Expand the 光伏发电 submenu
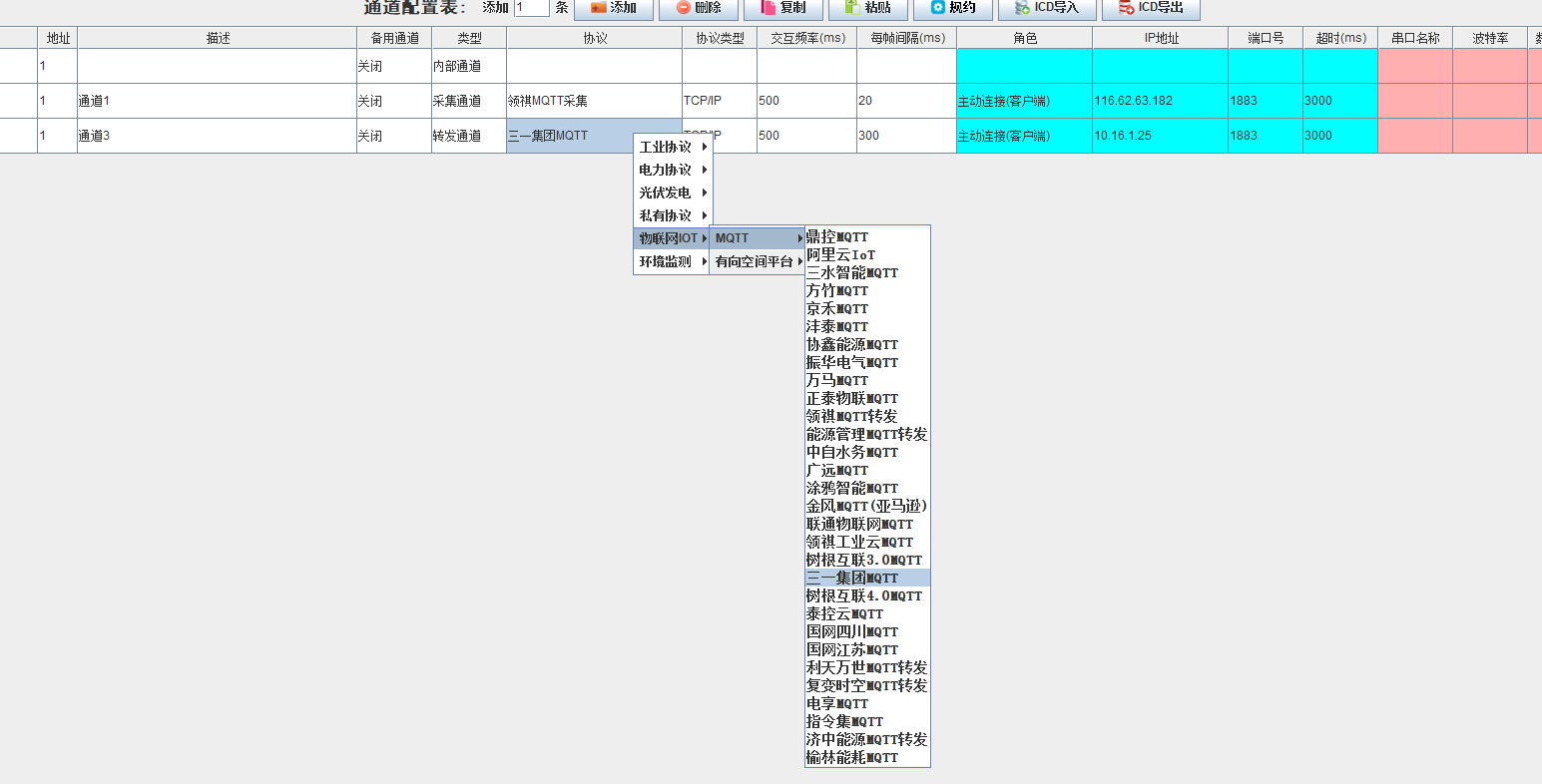The width and height of the screenshot is (1542, 784). point(672,193)
